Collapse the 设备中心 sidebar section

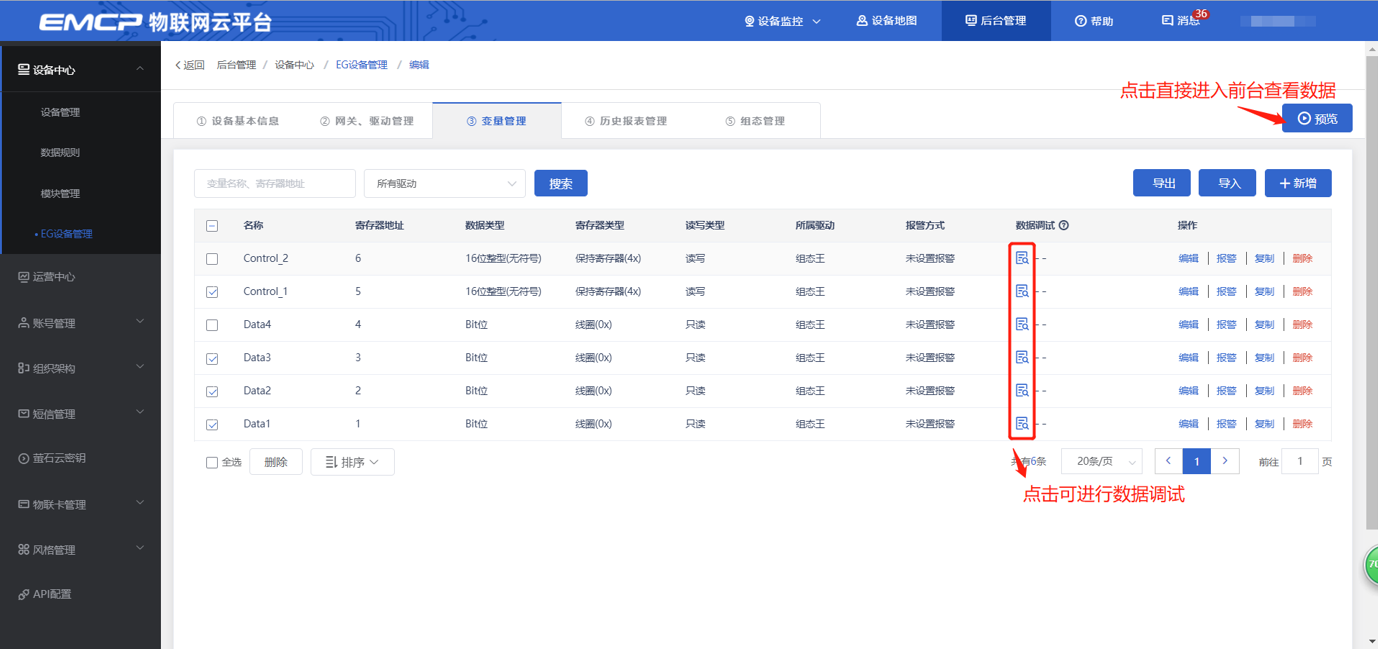coord(140,69)
